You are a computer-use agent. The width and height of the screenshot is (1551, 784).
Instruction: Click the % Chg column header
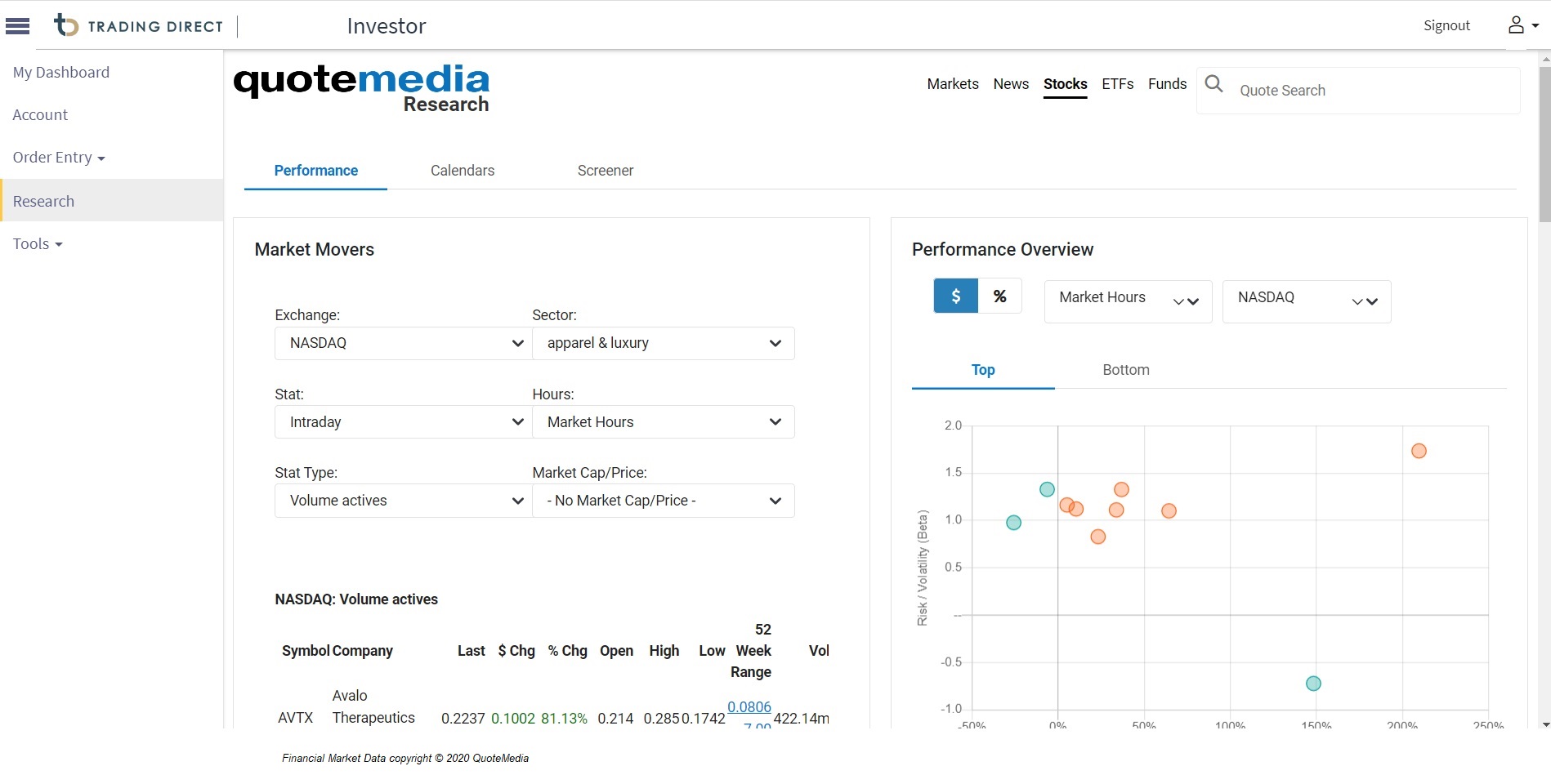click(x=567, y=651)
